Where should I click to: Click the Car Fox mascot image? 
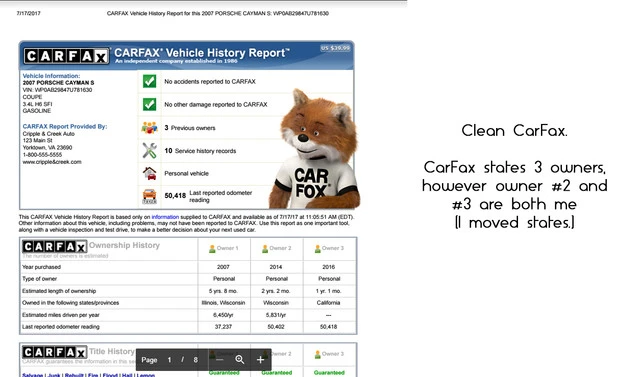[x=314, y=150]
